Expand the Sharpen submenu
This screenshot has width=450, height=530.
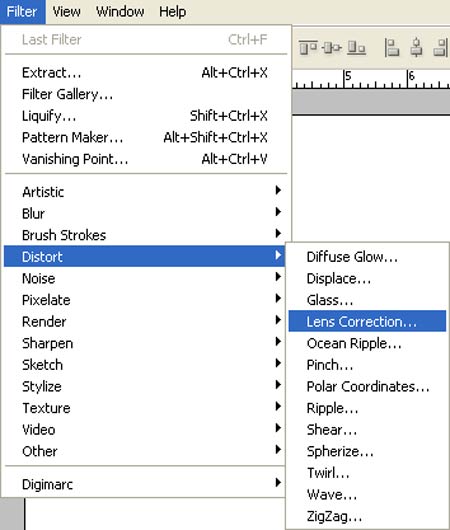click(x=145, y=343)
